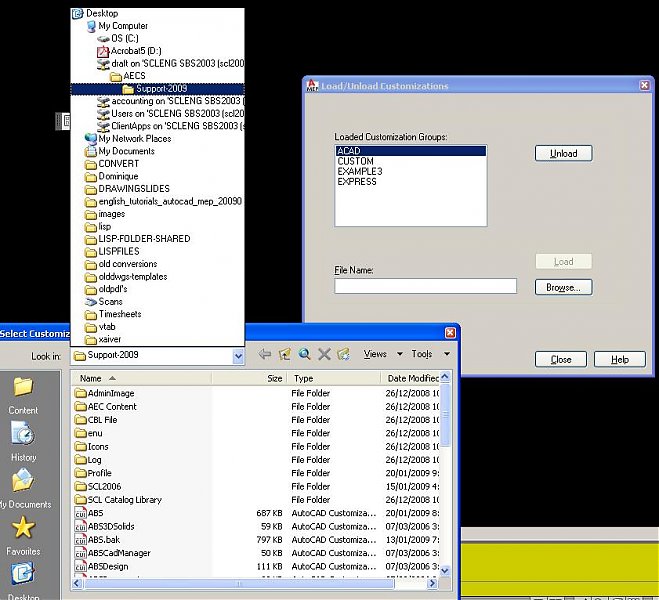Open the Views dropdown arrow
Image resolution: width=659 pixels, height=600 pixels.
[x=400, y=354]
